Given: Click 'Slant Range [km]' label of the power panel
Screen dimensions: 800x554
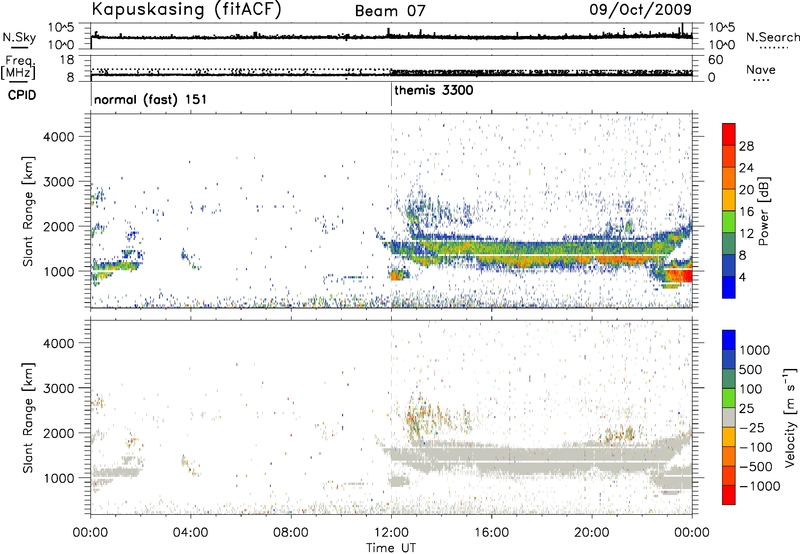Looking at the screenshot, I should point(28,211).
